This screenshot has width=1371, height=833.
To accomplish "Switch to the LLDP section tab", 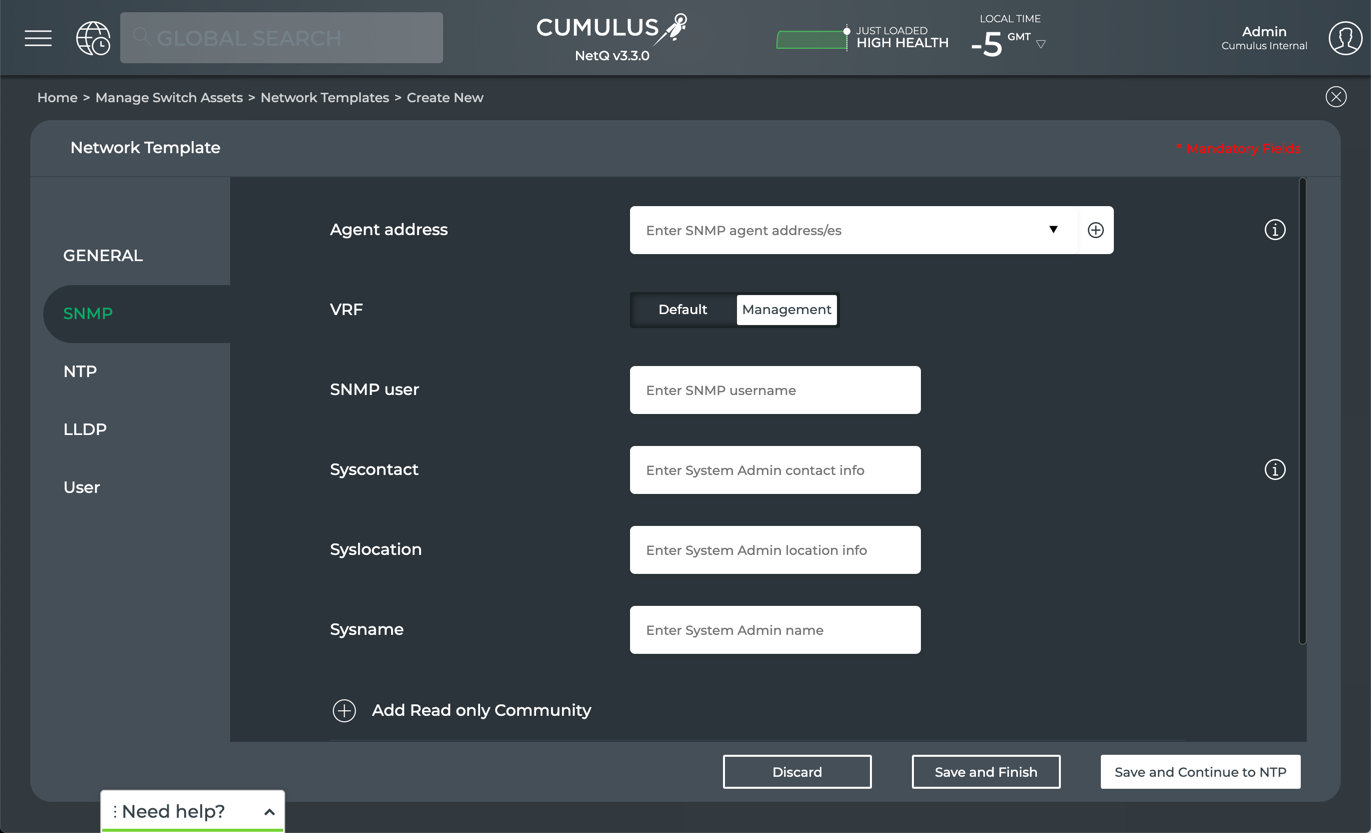I will click(x=85, y=429).
